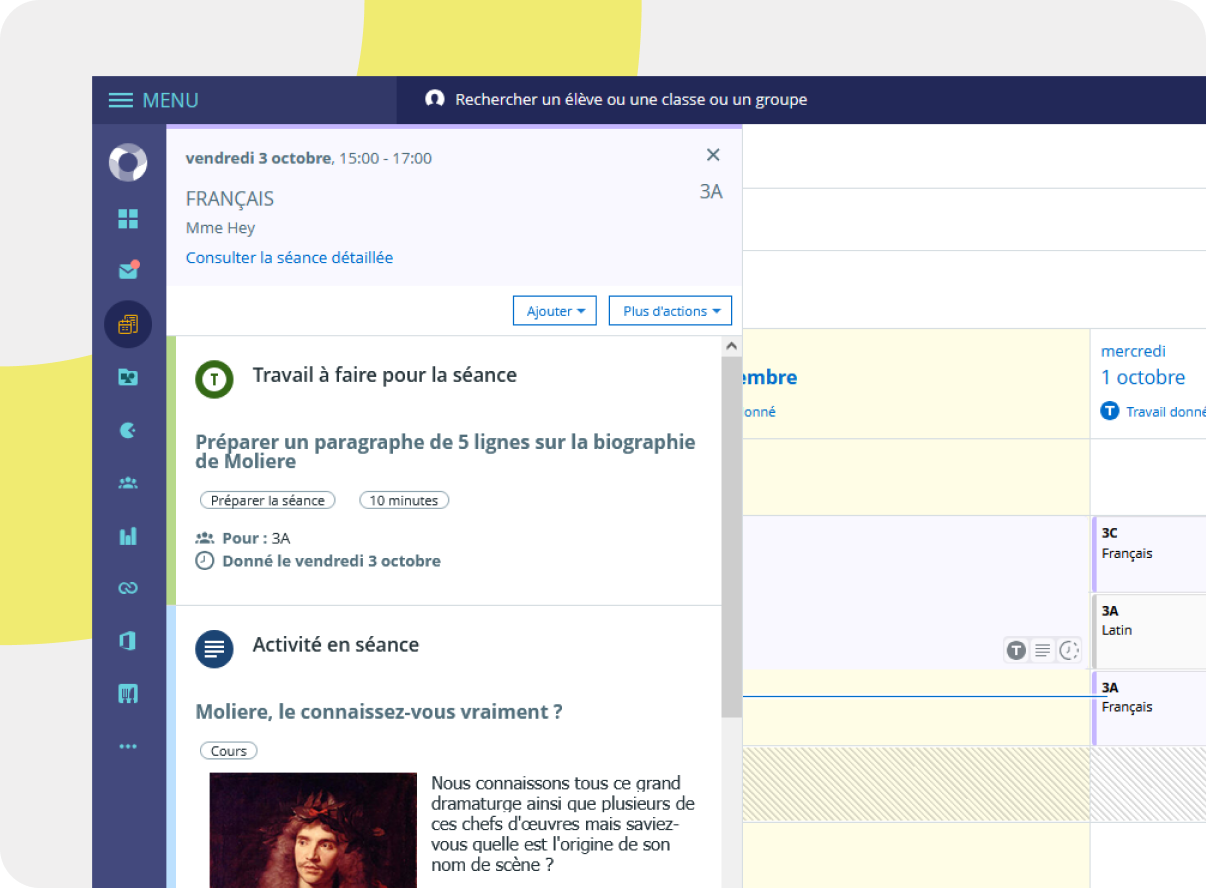Open the hamburger MENU
Viewport: 1206px width, 888px height.
coord(154,100)
